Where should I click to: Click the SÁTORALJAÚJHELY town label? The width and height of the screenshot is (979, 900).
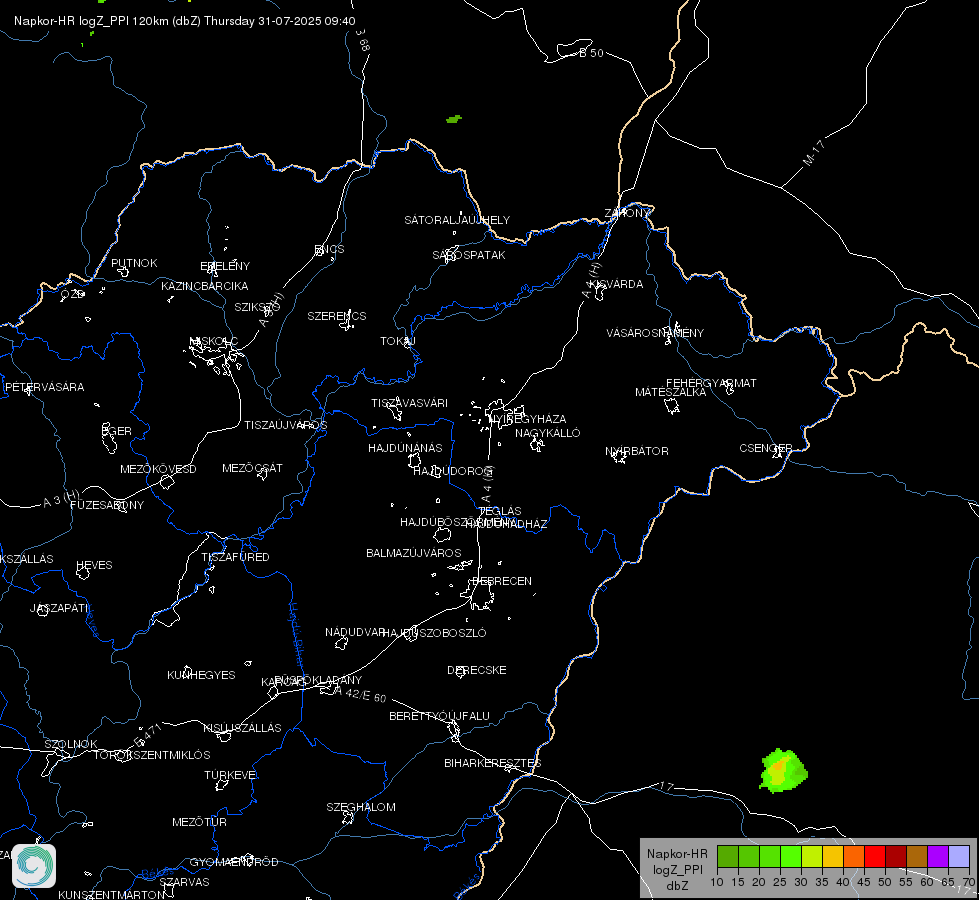pos(457,220)
